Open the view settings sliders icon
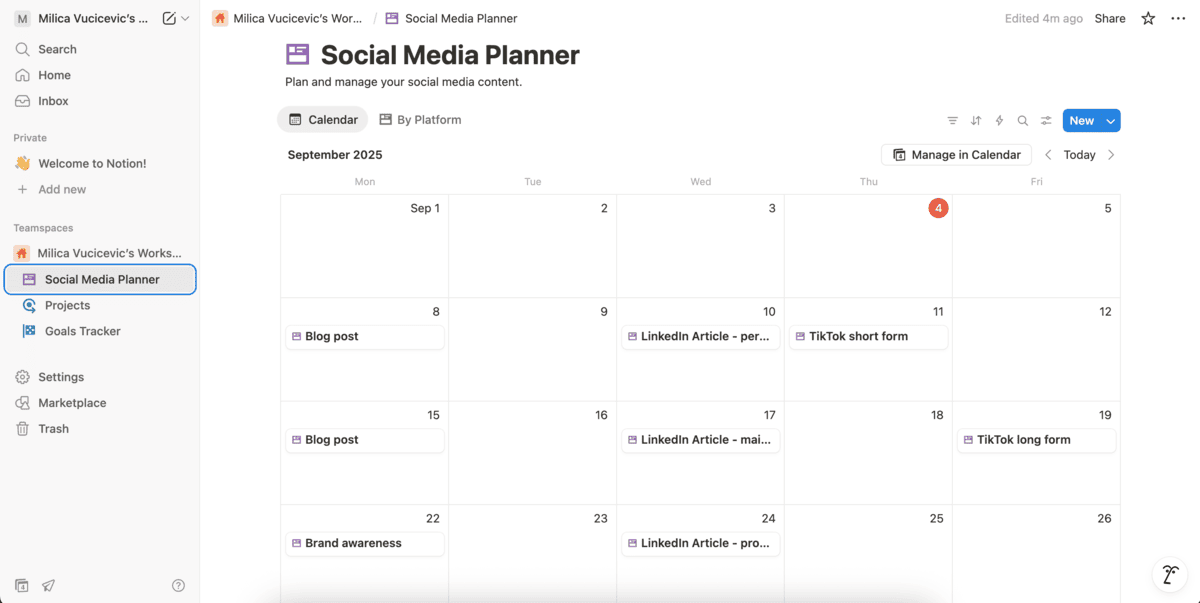 (1046, 121)
